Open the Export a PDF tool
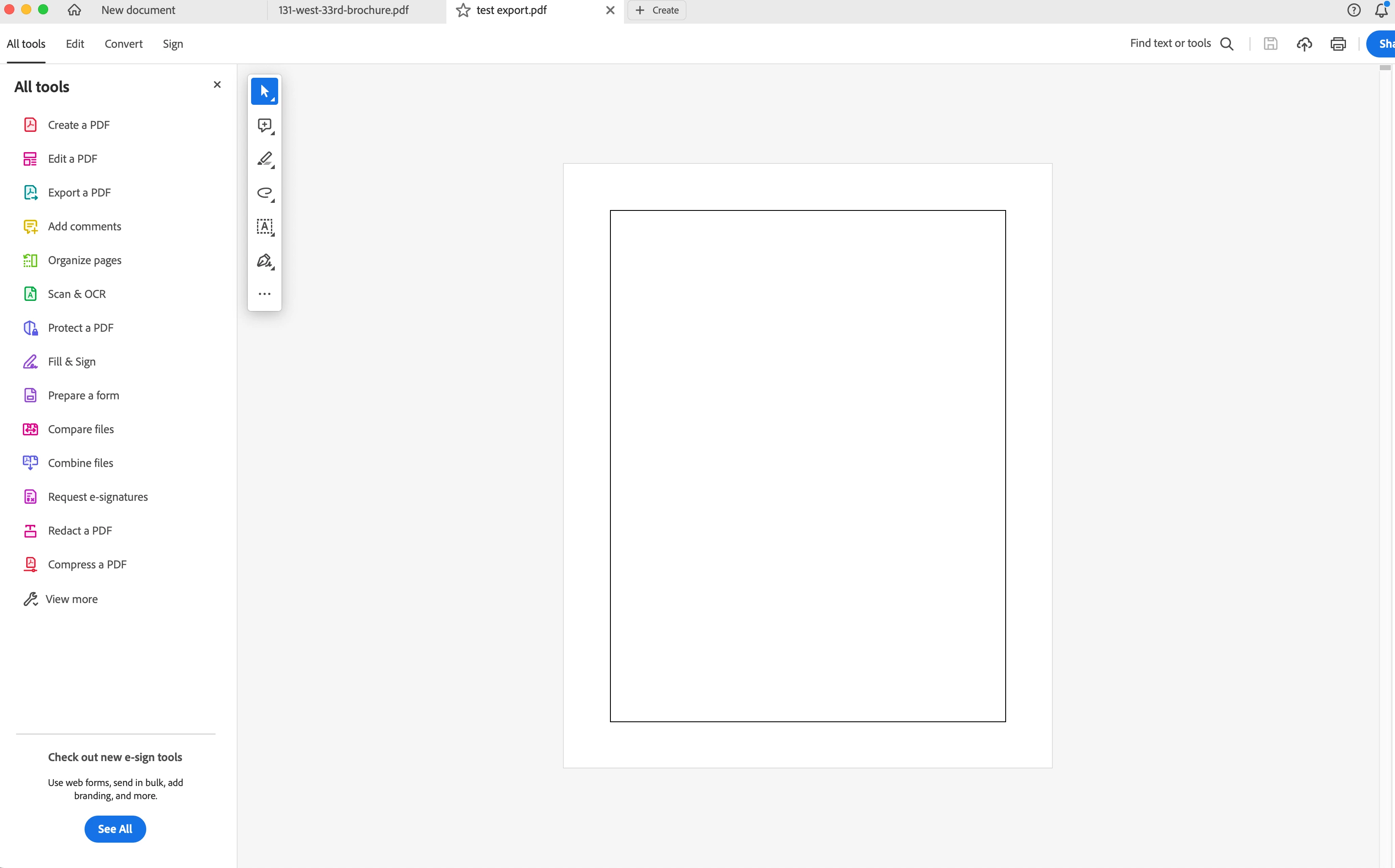This screenshot has height=868, width=1395. click(79, 193)
